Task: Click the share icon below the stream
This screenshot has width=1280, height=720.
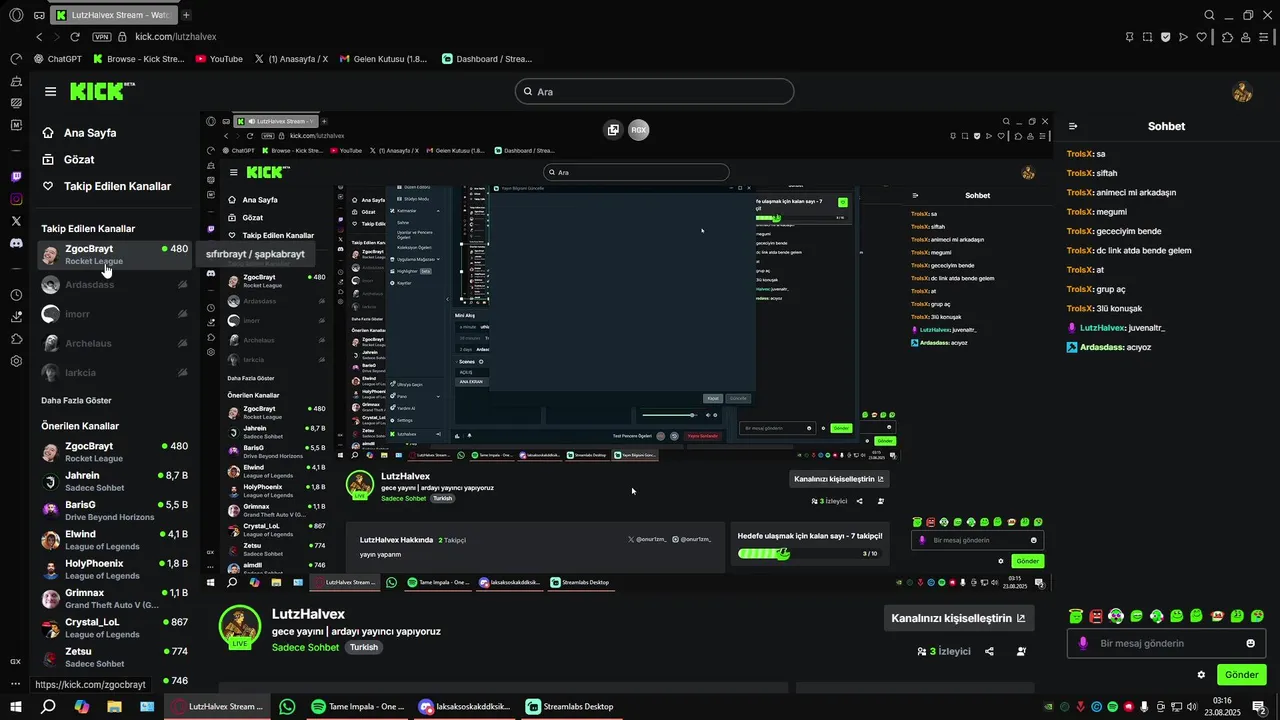Action: tap(989, 651)
